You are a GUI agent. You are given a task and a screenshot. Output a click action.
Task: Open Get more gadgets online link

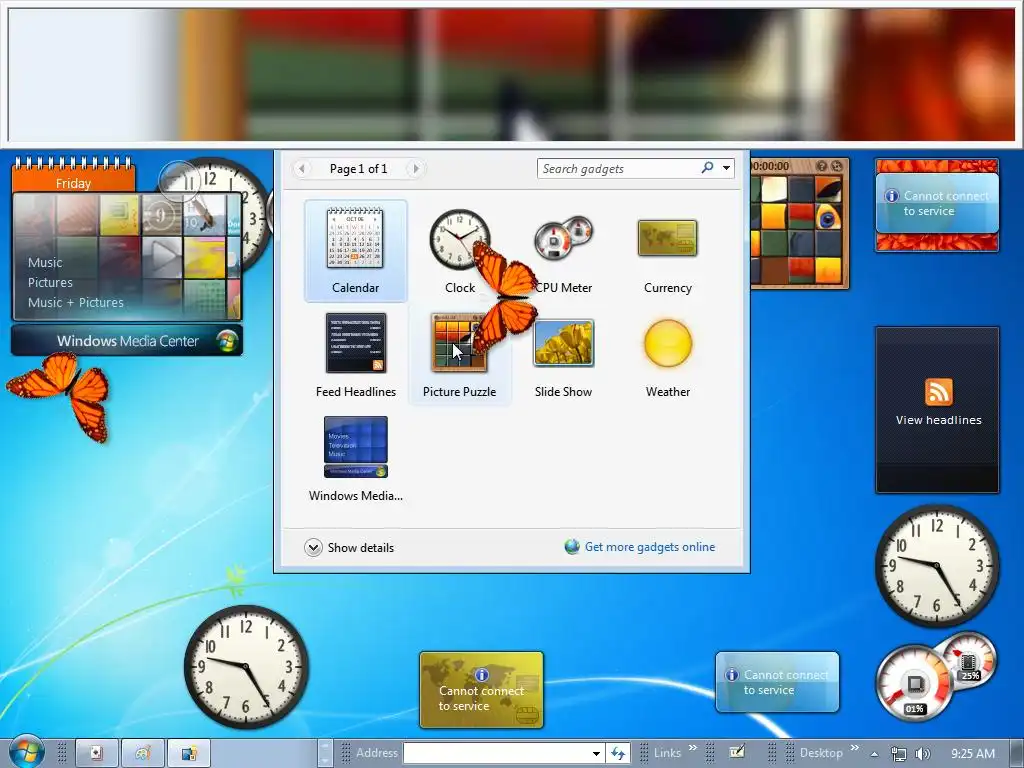650,547
